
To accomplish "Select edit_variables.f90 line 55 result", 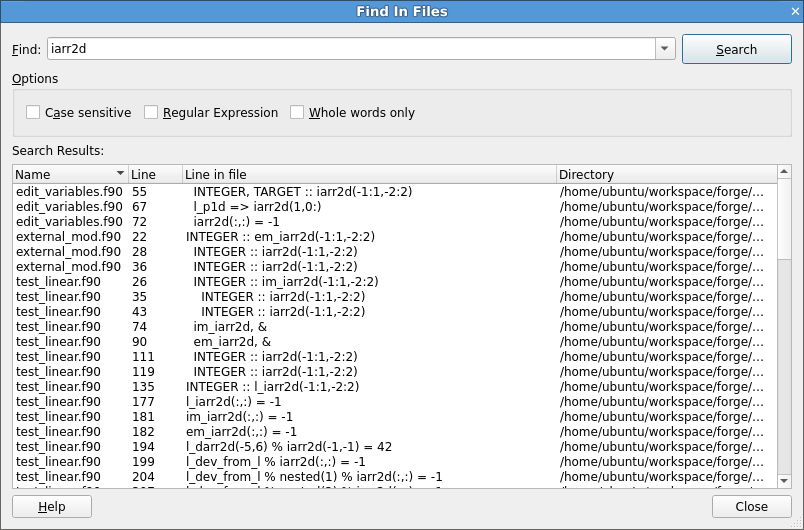I will click(300, 191).
